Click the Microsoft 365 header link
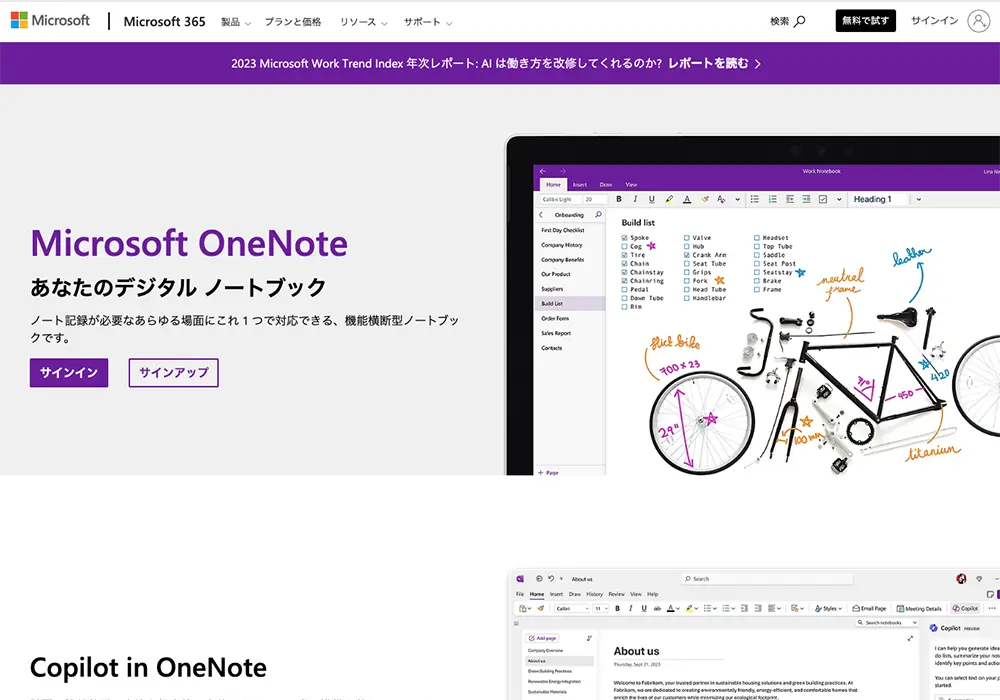Viewport: 1000px width, 700px height. [165, 22]
